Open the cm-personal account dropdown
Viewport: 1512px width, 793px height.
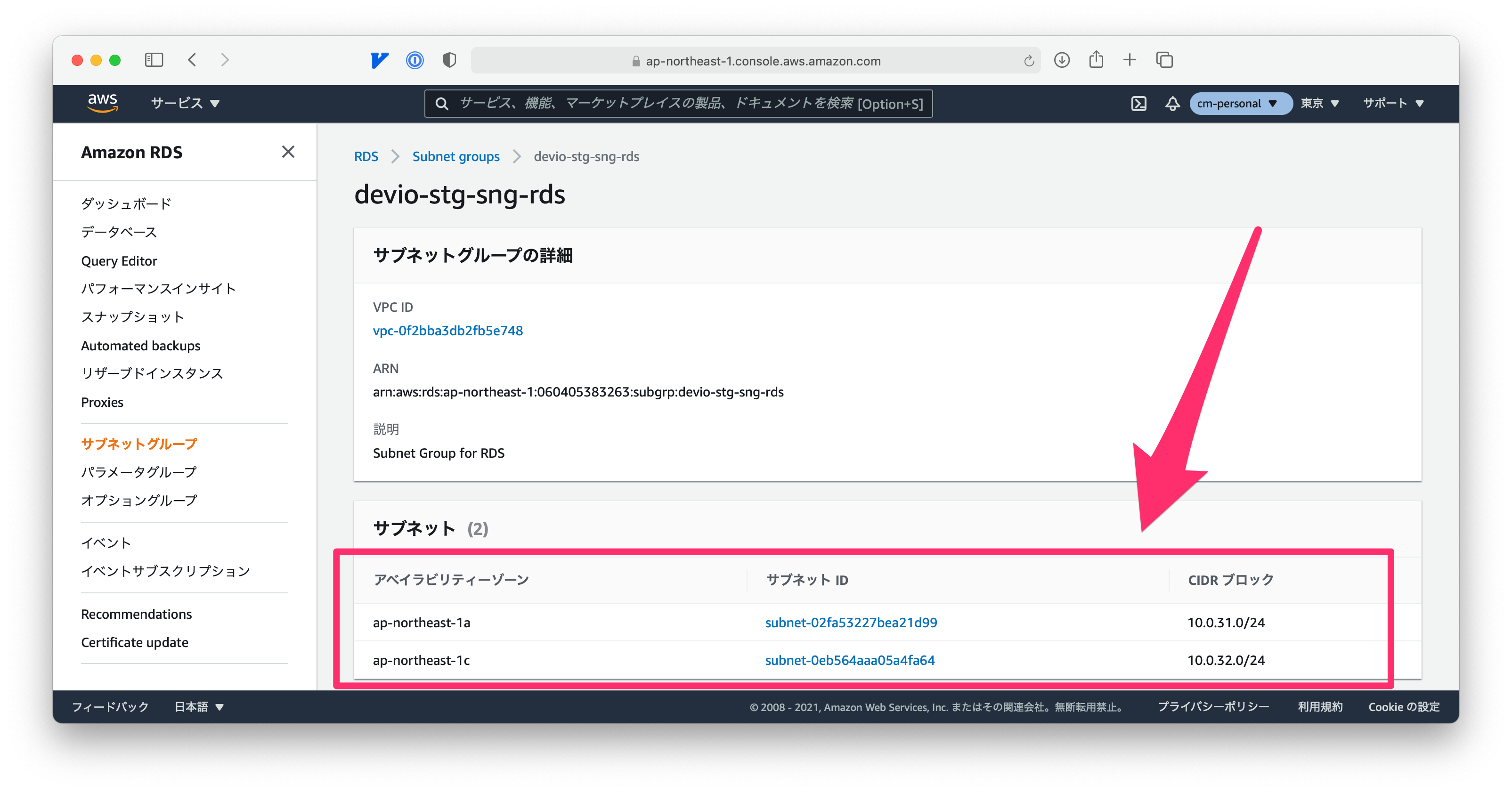(x=1240, y=103)
